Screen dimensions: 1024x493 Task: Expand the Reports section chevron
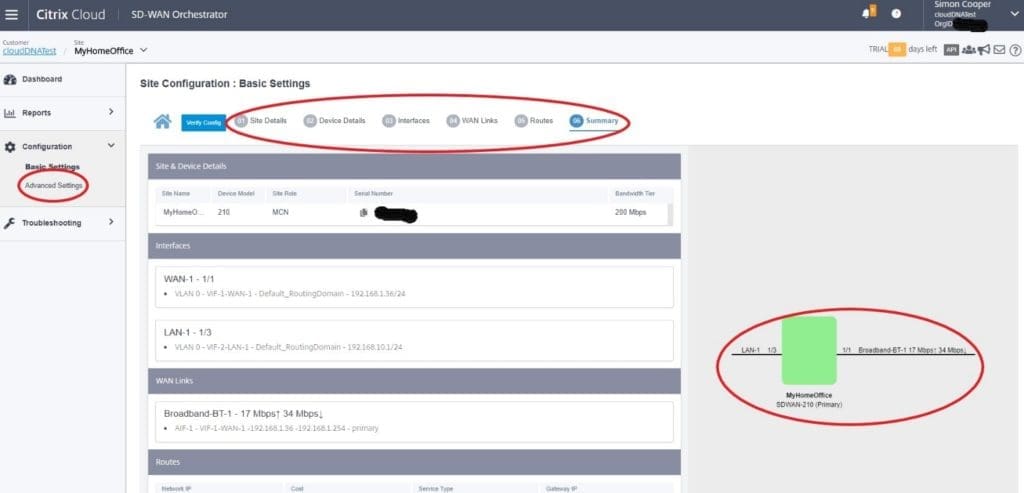pyautogui.click(x=111, y=112)
